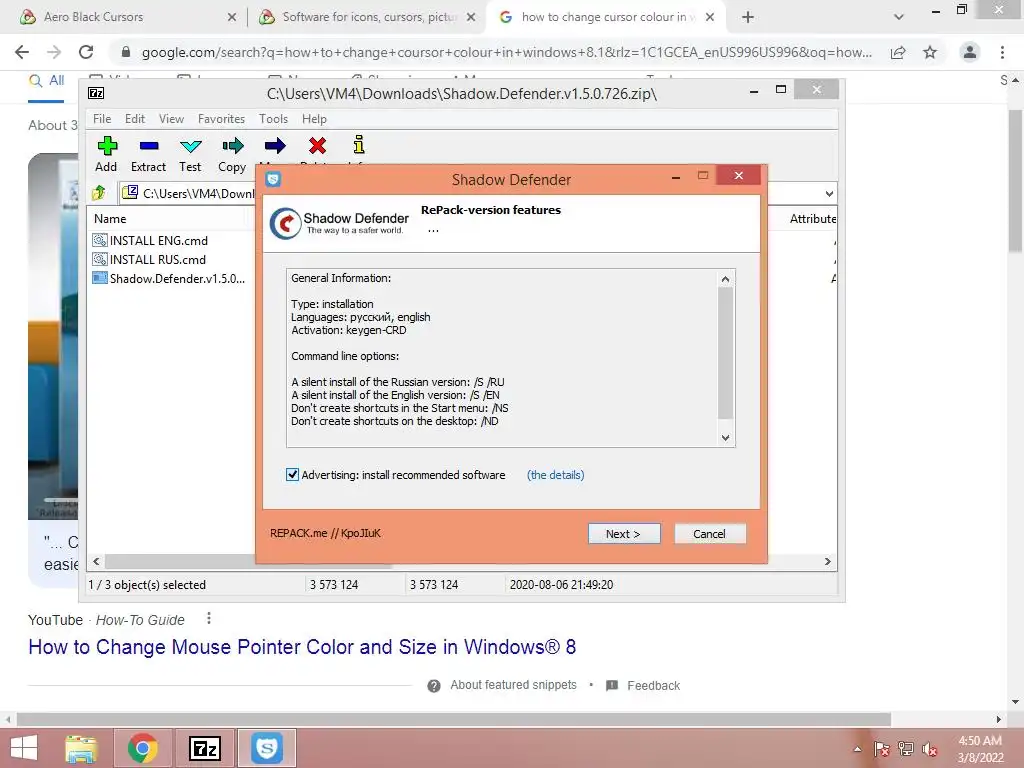
Task: Click 7-Zip window icon in title bar
Action: coord(96,93)
